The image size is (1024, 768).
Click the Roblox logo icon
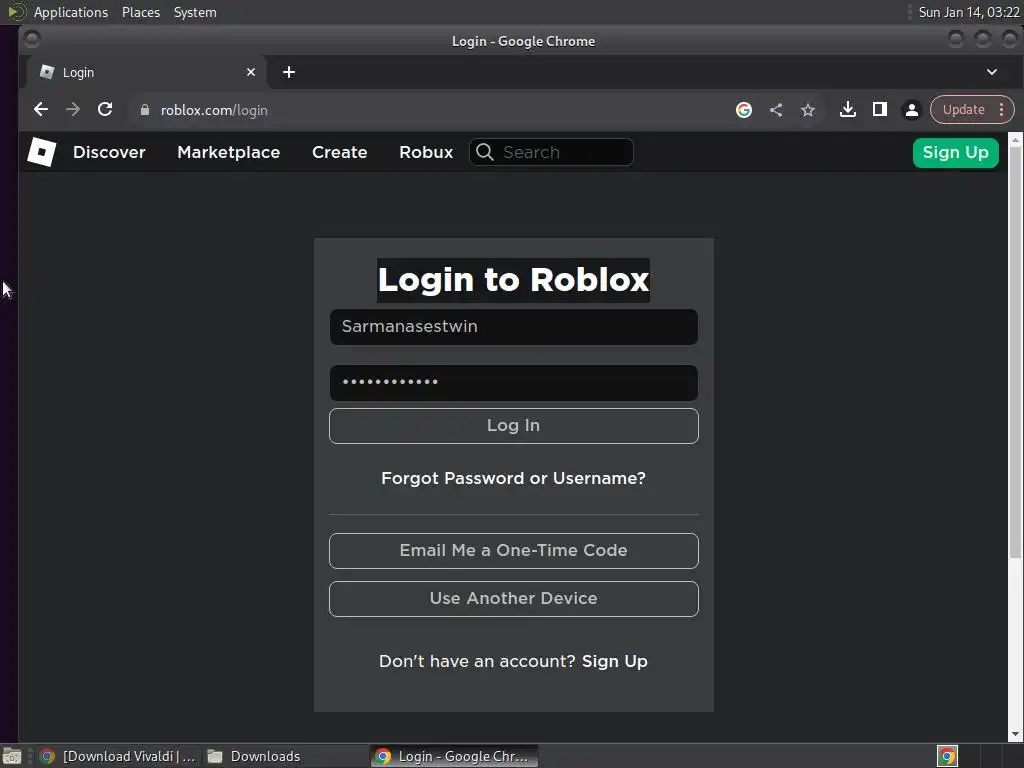tap(41, 152)
